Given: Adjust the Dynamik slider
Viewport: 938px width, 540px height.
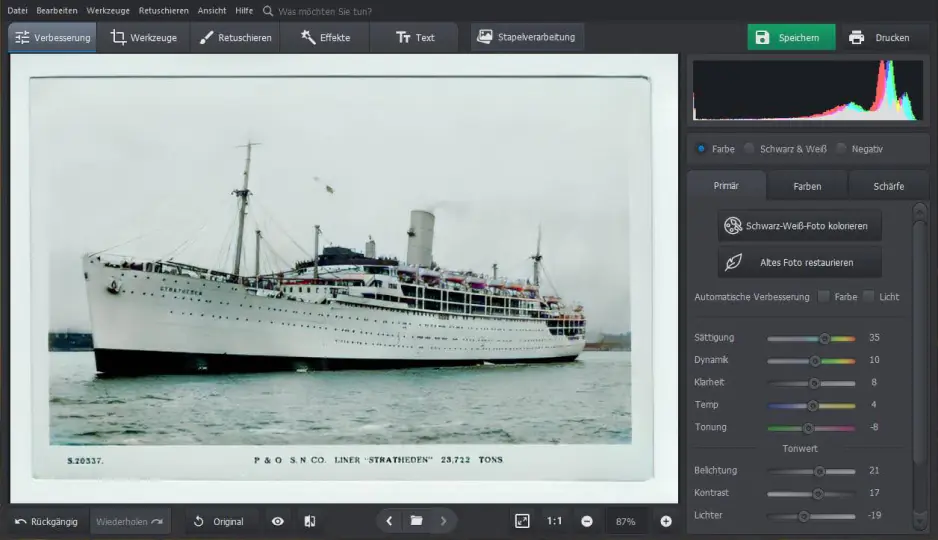Looking at the screenshot, I should [811, 361].
